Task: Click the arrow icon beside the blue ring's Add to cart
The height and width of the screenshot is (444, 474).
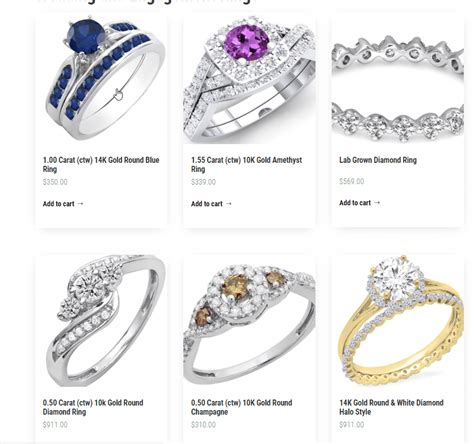Action: coord(80,204)
